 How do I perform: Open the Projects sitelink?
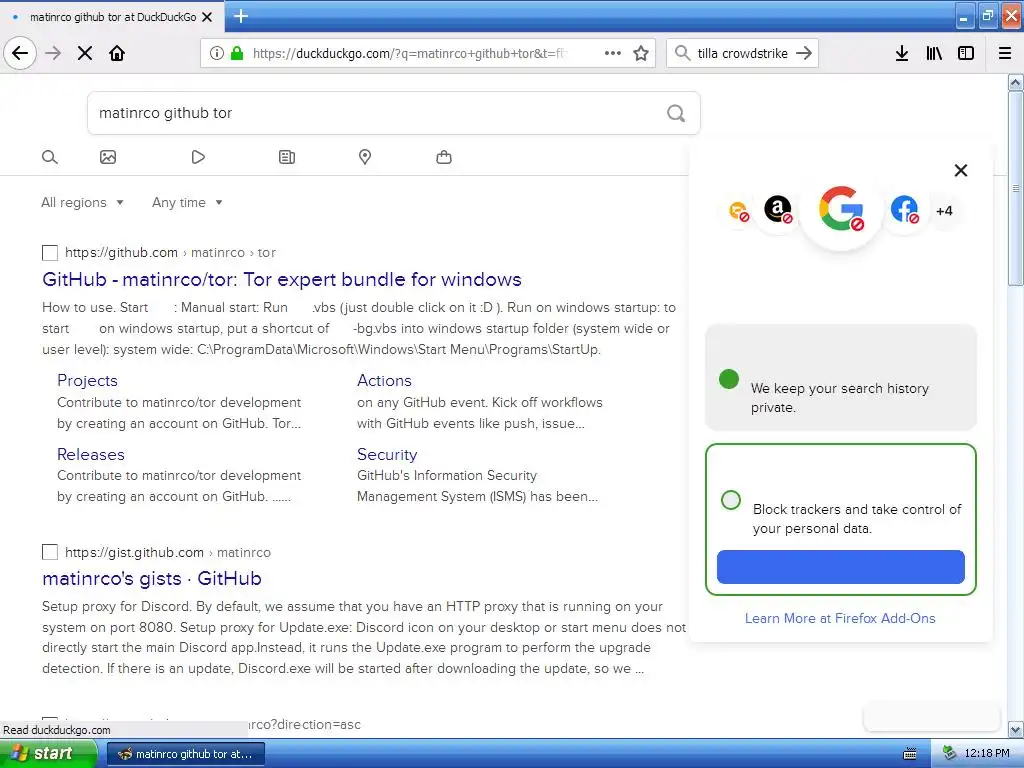(x=88, y=381)
